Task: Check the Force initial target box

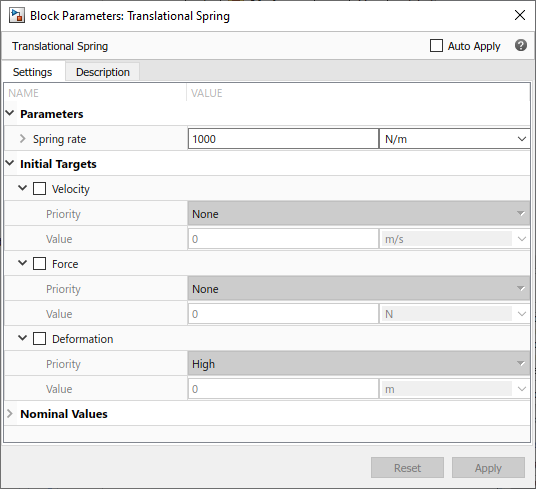Action: 39,264
